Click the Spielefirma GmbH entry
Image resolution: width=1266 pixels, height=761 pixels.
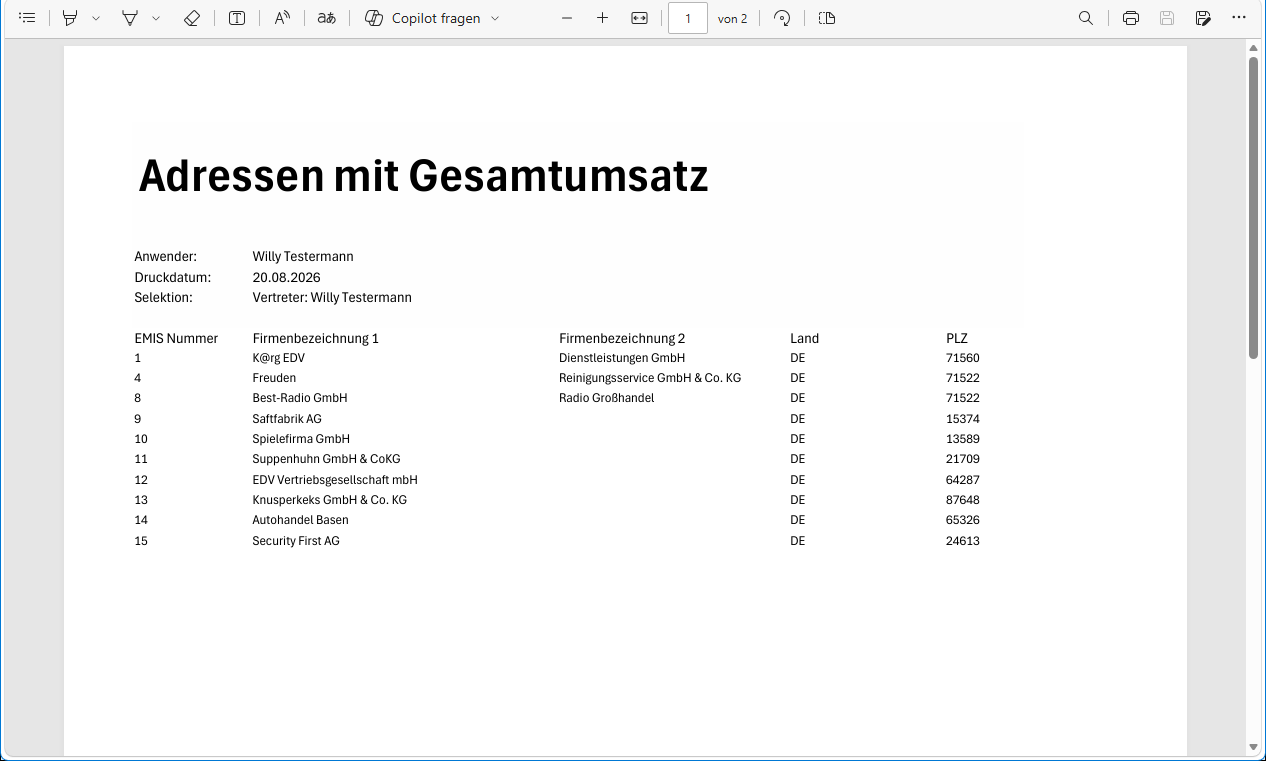(301, 439)
